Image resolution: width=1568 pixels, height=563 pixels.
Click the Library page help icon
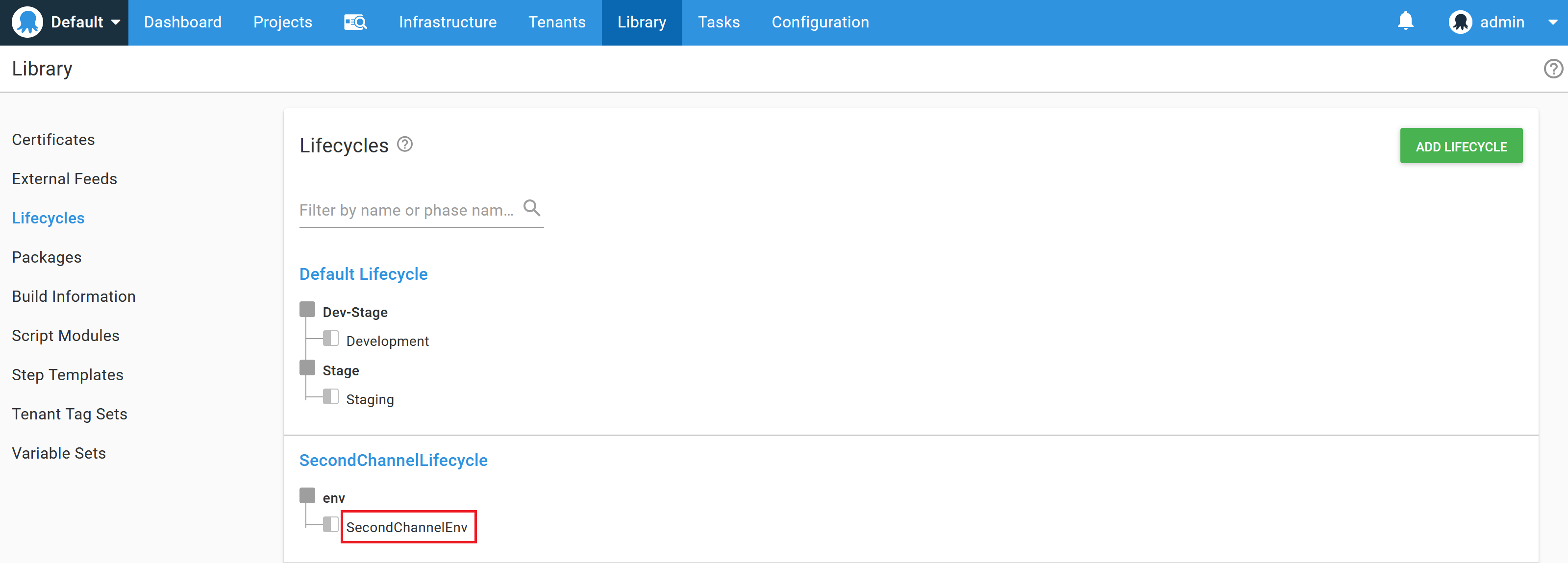(1553, 69)
